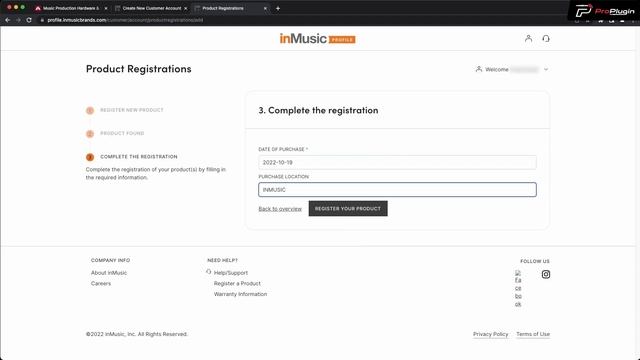Reload the page with browser refresh icon
The width and height of the screenshot is (640, 360).
click(x=29, y=20)
